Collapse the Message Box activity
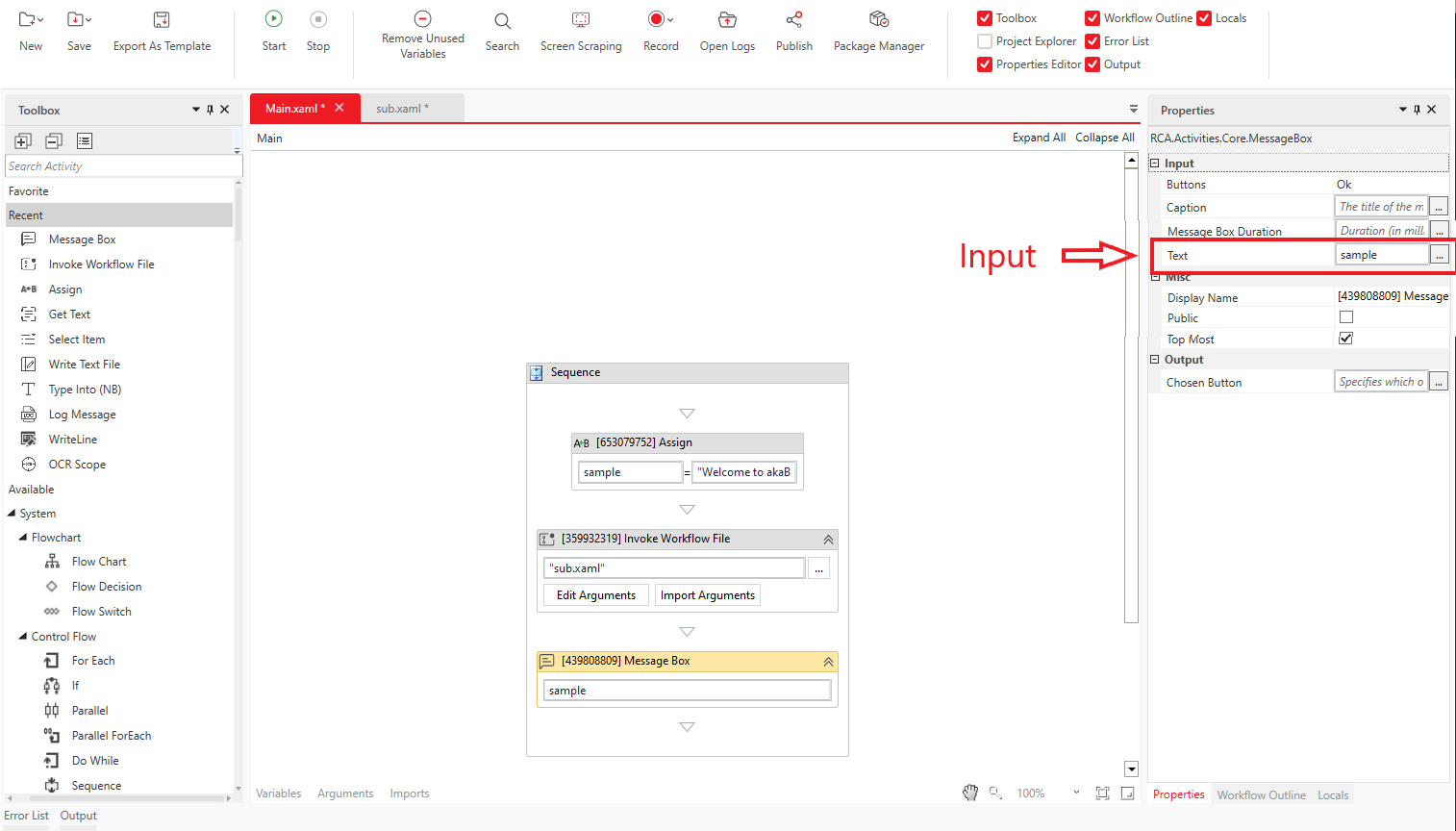 (828, 662)
